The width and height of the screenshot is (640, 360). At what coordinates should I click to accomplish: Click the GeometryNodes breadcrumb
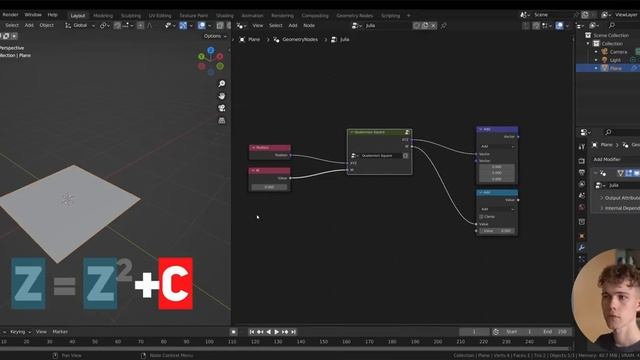300,40
